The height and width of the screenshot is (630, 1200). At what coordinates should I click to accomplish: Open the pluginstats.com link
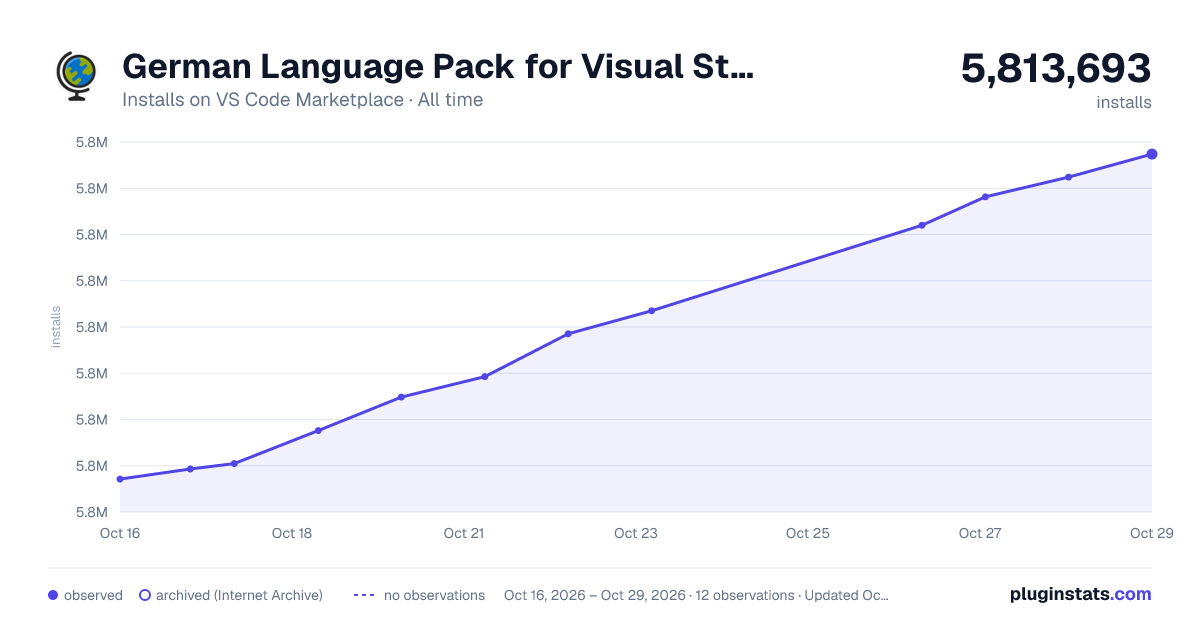click(1080, 594)
